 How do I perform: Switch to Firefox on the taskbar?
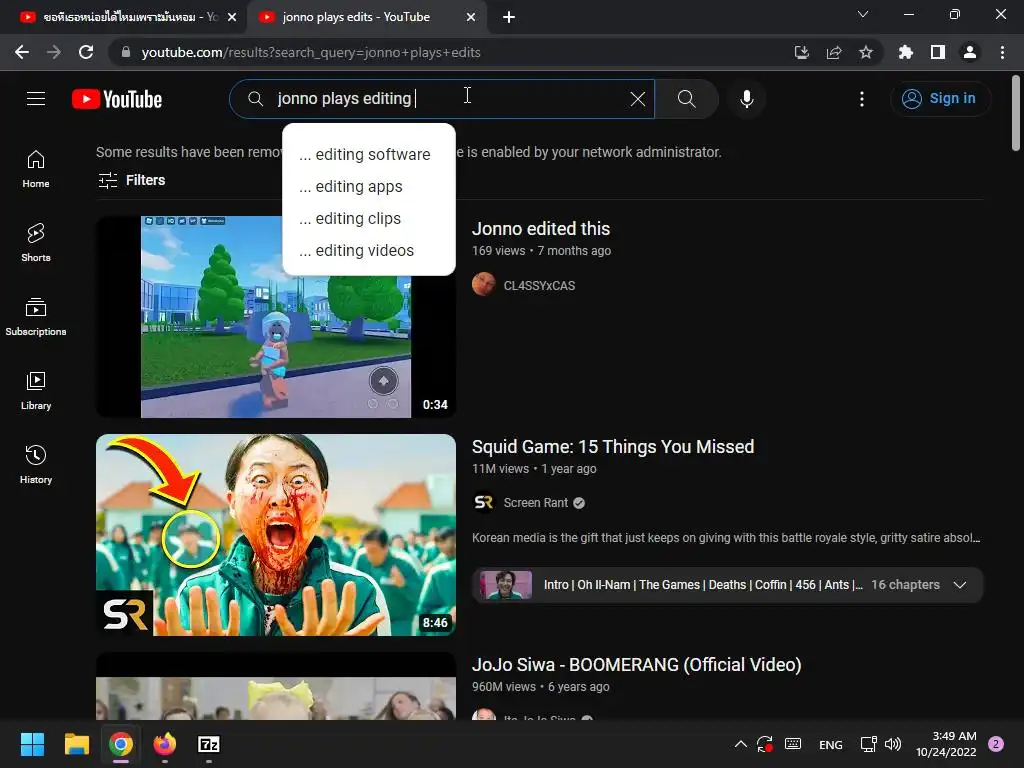(165, 744)
